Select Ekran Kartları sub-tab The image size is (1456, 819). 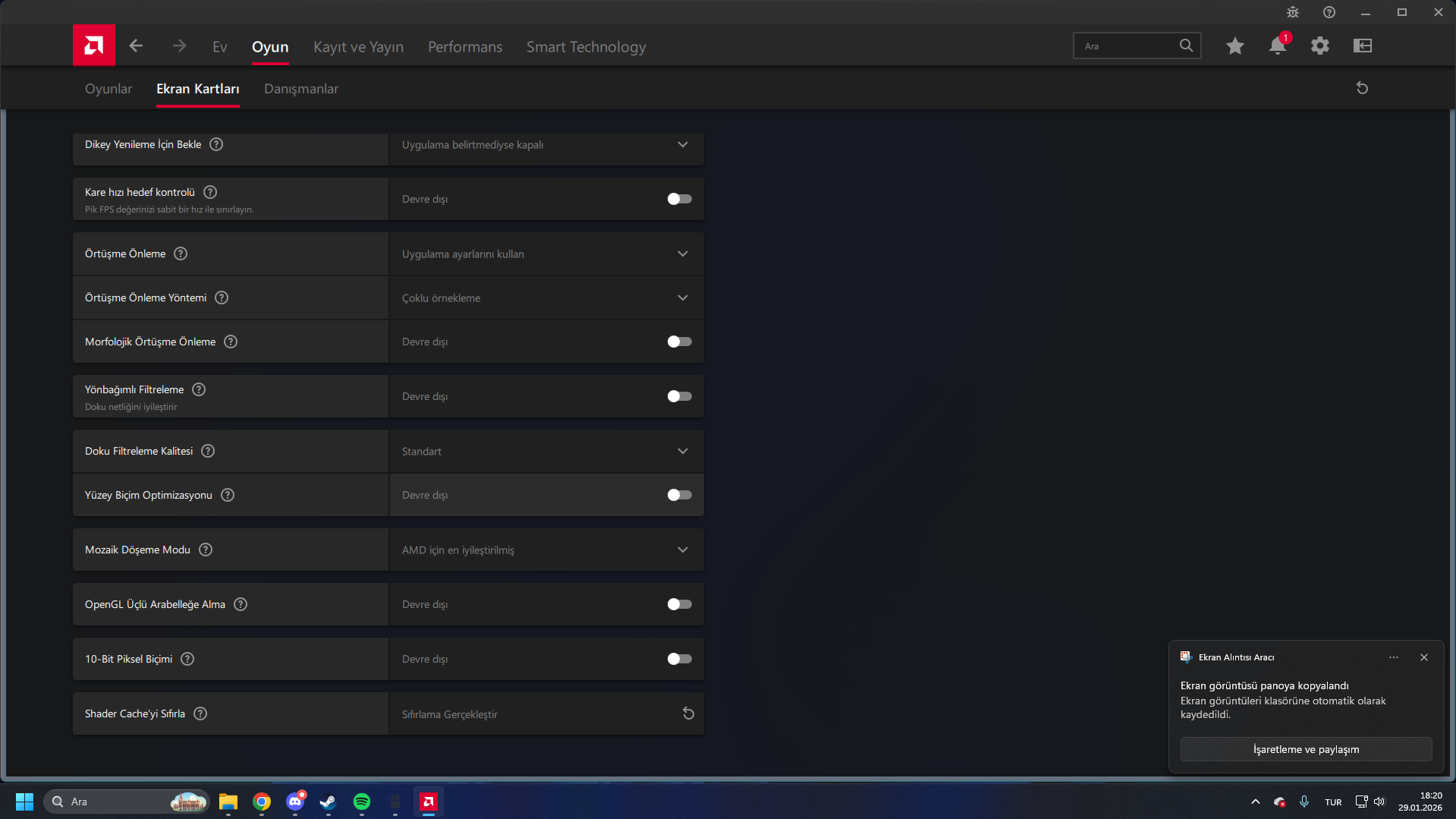pos(198,89)
